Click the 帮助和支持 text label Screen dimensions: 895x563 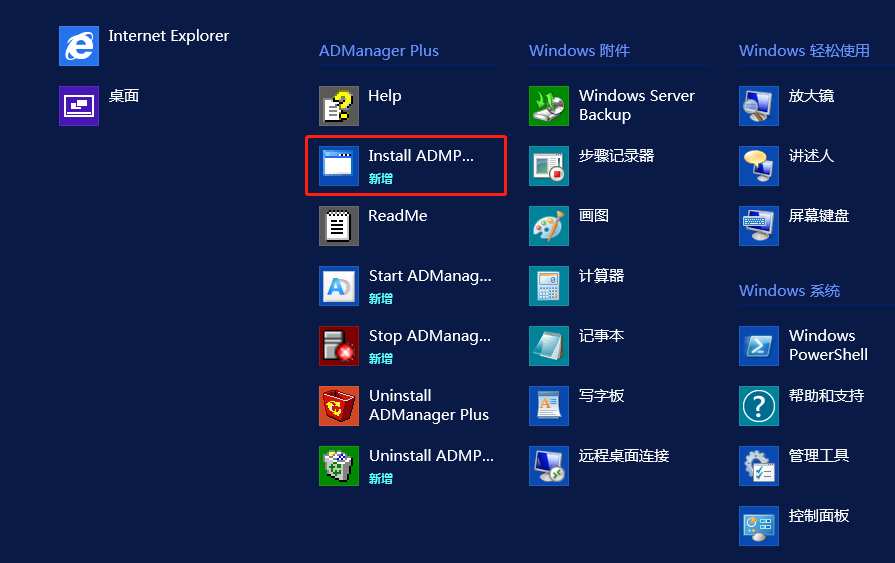tap(826, 395)
